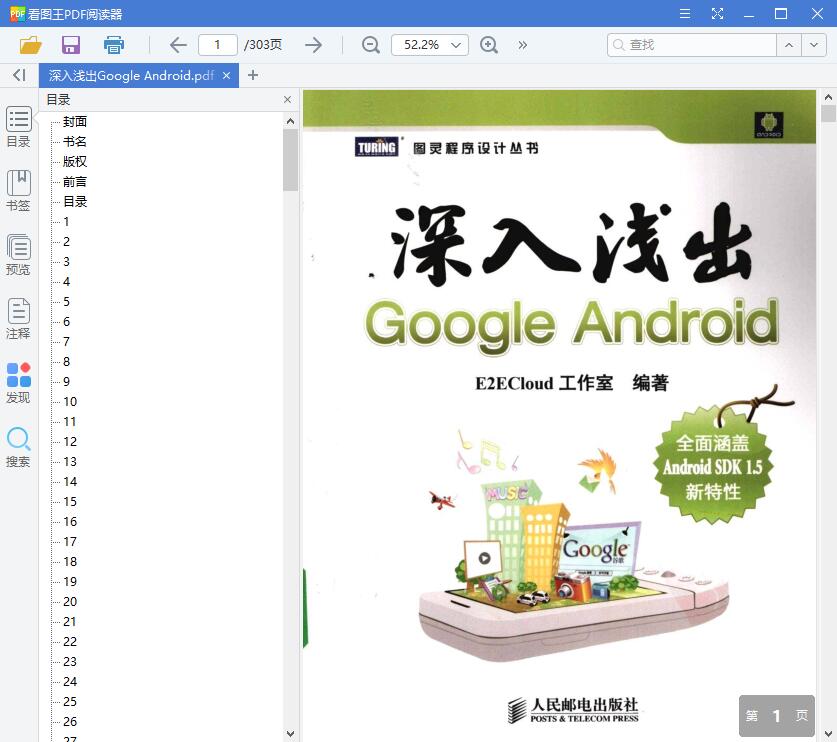Click the outline panel scrollbar thumb
The height and width of the screenshot is (742, 837).
290,160
